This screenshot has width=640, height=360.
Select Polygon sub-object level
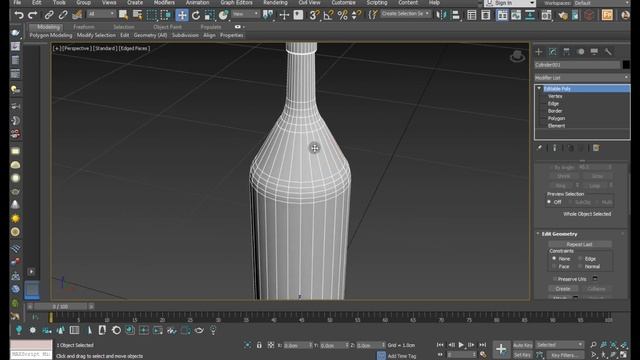point(556,118)
